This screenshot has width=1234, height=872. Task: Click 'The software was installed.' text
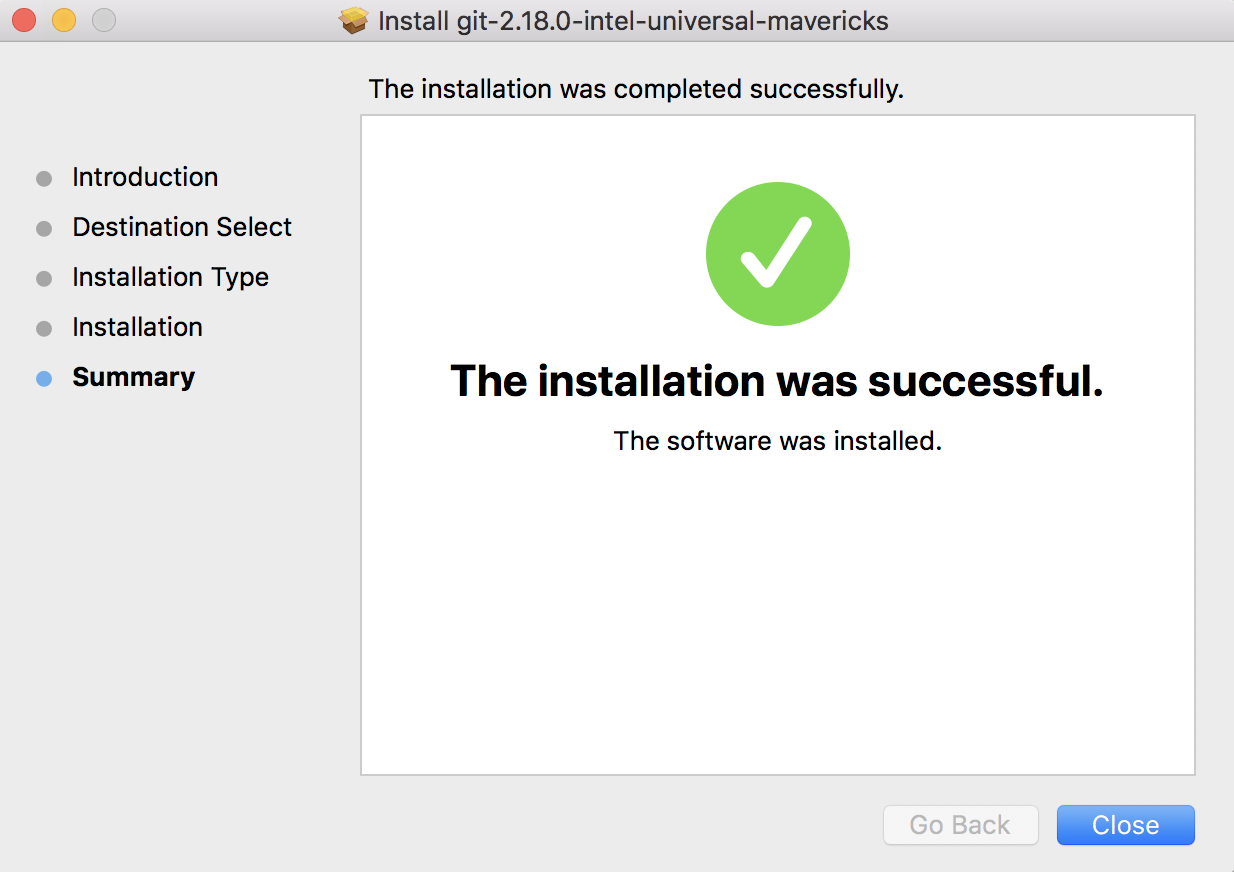(777, 440)
